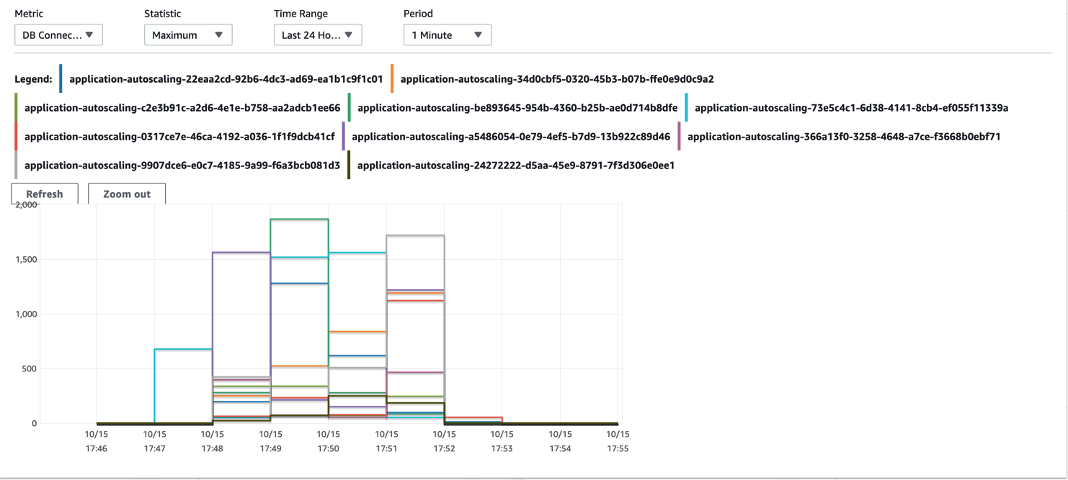Click the 17:52 tick on time axis
The image size is (1068, 480).
tap(444, 441)
